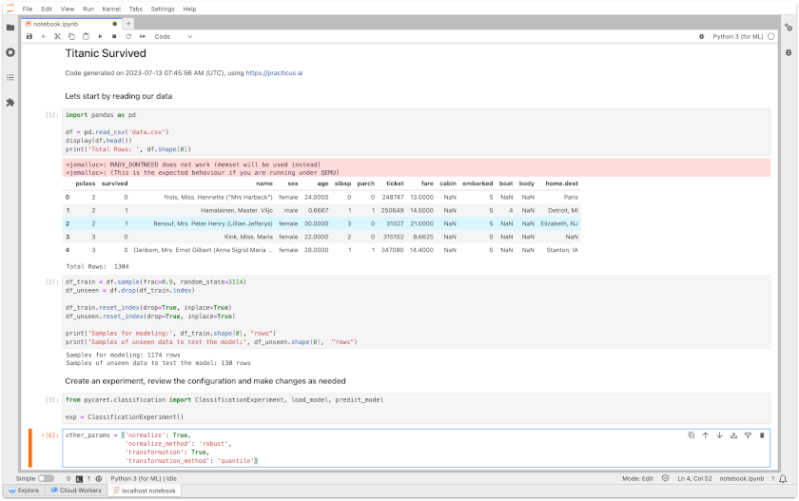799x501 pixels.
Task: Restart kernel and run all cells
Action: (x=143, y=37)
